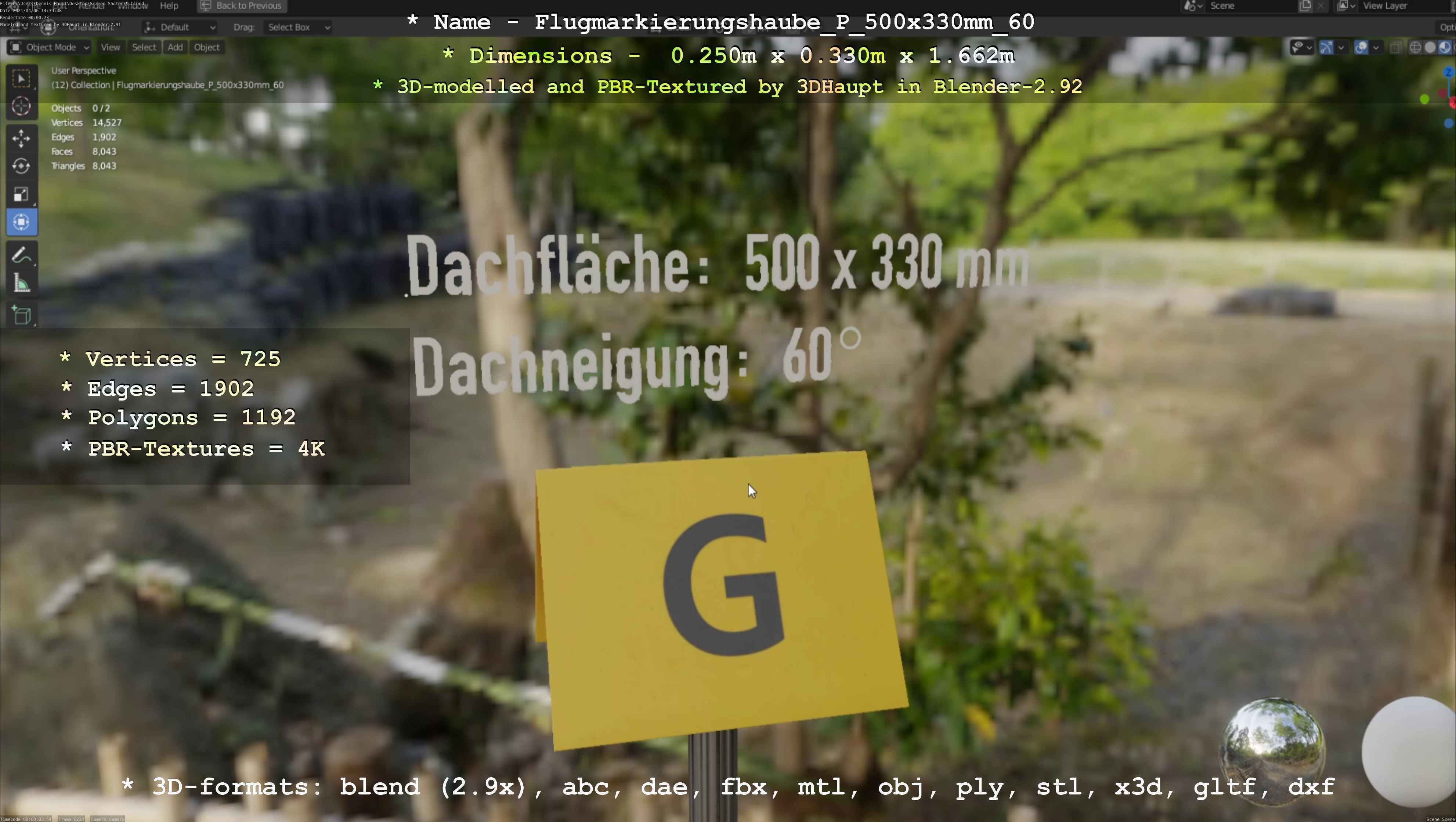
Task: Open the Drag Select Box dropdown
Action: point(298,27)
